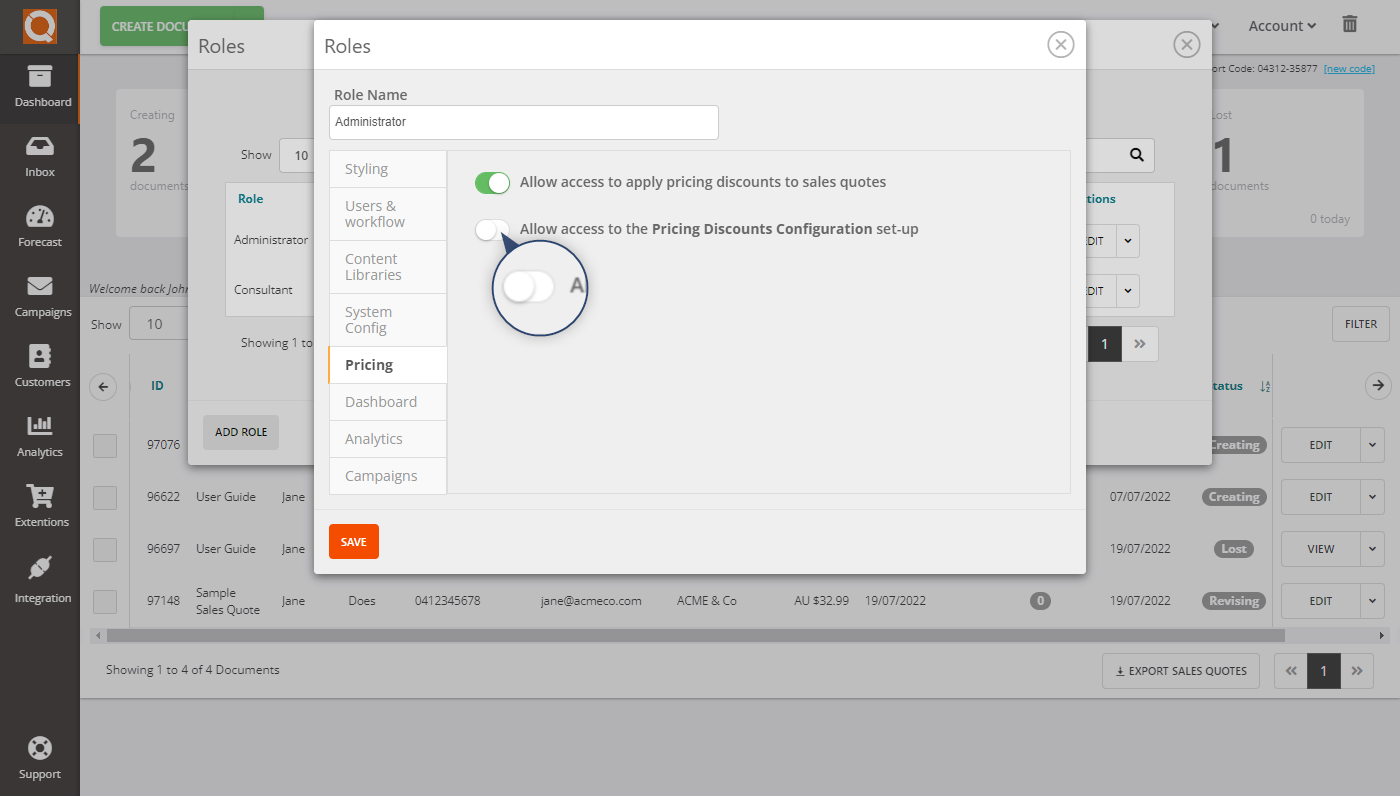Select the Inbox icon in the sidebar
The width and height of the screenshot is (1400, 796).
[x=40, y=155]
